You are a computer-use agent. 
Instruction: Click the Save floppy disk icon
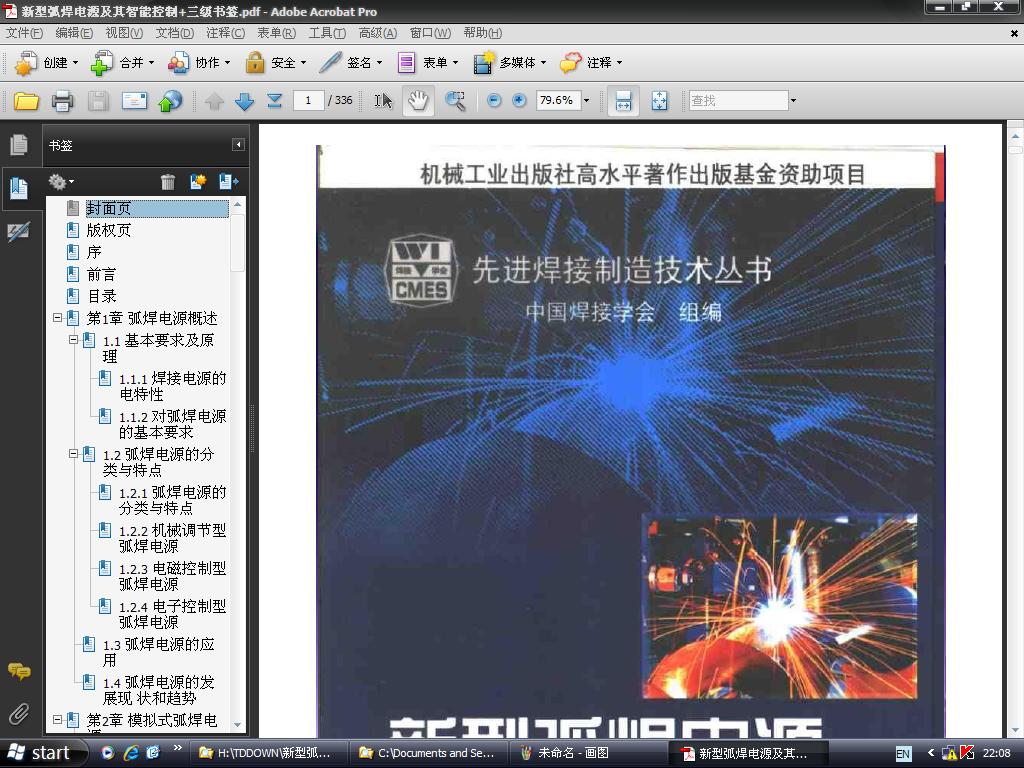pyautogui.click(x=99, y=101)
